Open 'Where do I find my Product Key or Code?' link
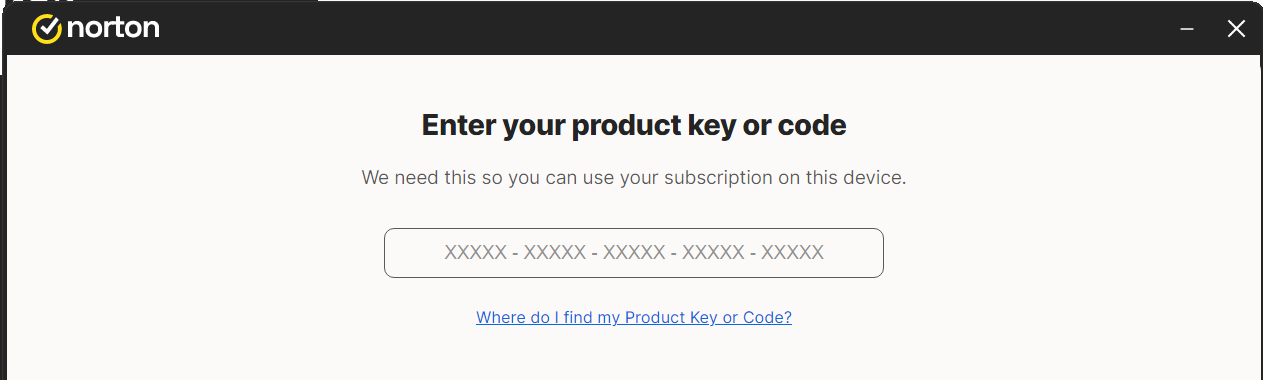This screenshot has width=1263, height=380. (634, 318)
